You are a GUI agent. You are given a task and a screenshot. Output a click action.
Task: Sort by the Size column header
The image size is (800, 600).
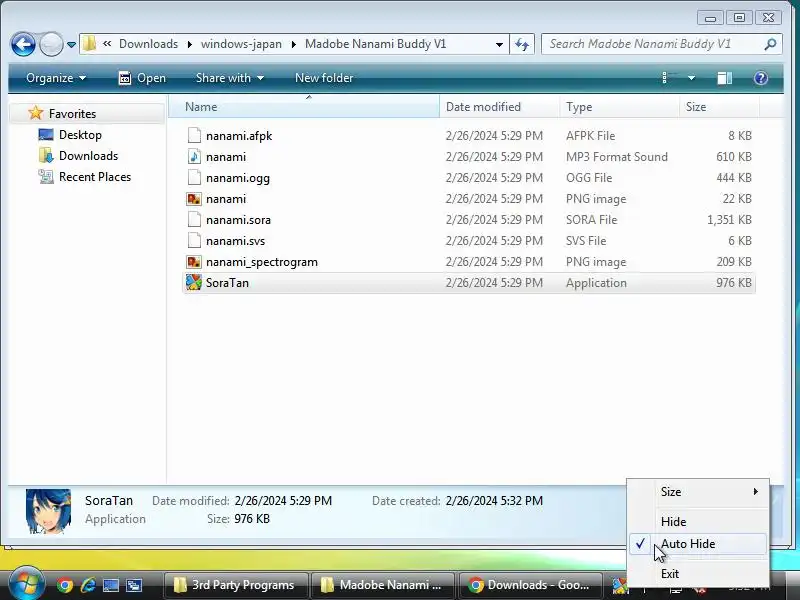pyautogui.click(x=719, y=107)
